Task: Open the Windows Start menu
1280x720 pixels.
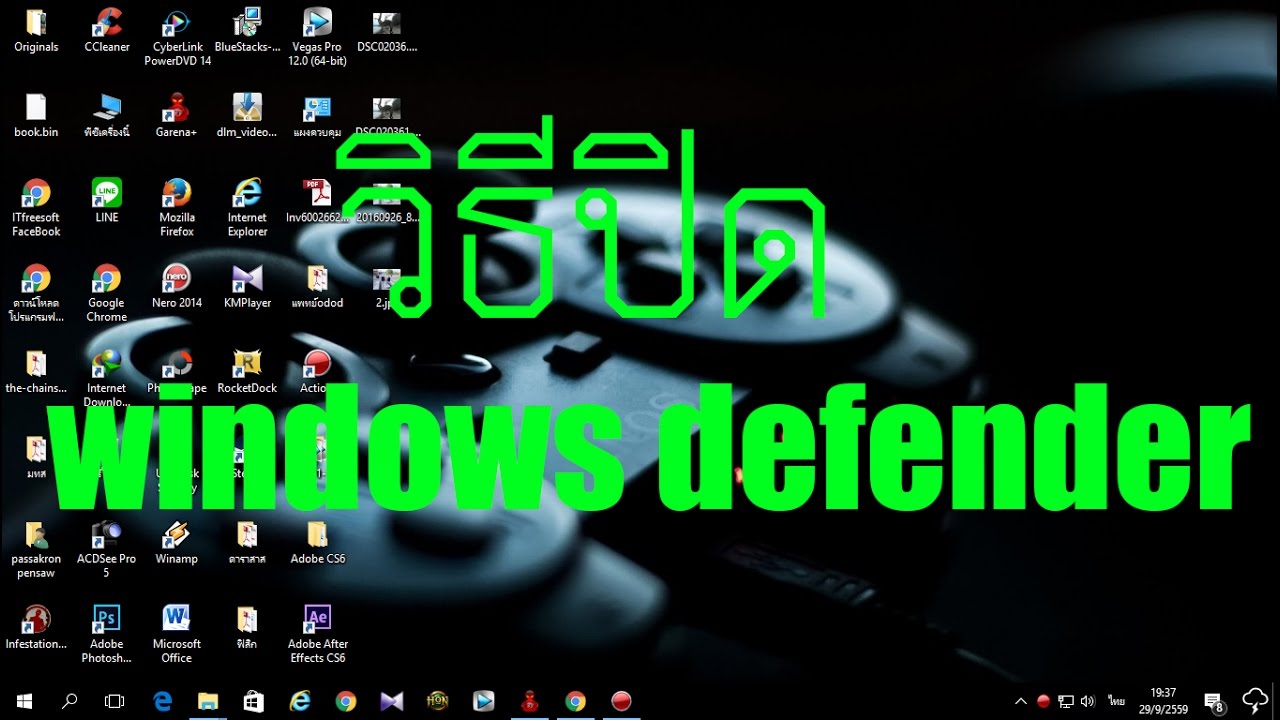Action: click(x=23, y=701)
